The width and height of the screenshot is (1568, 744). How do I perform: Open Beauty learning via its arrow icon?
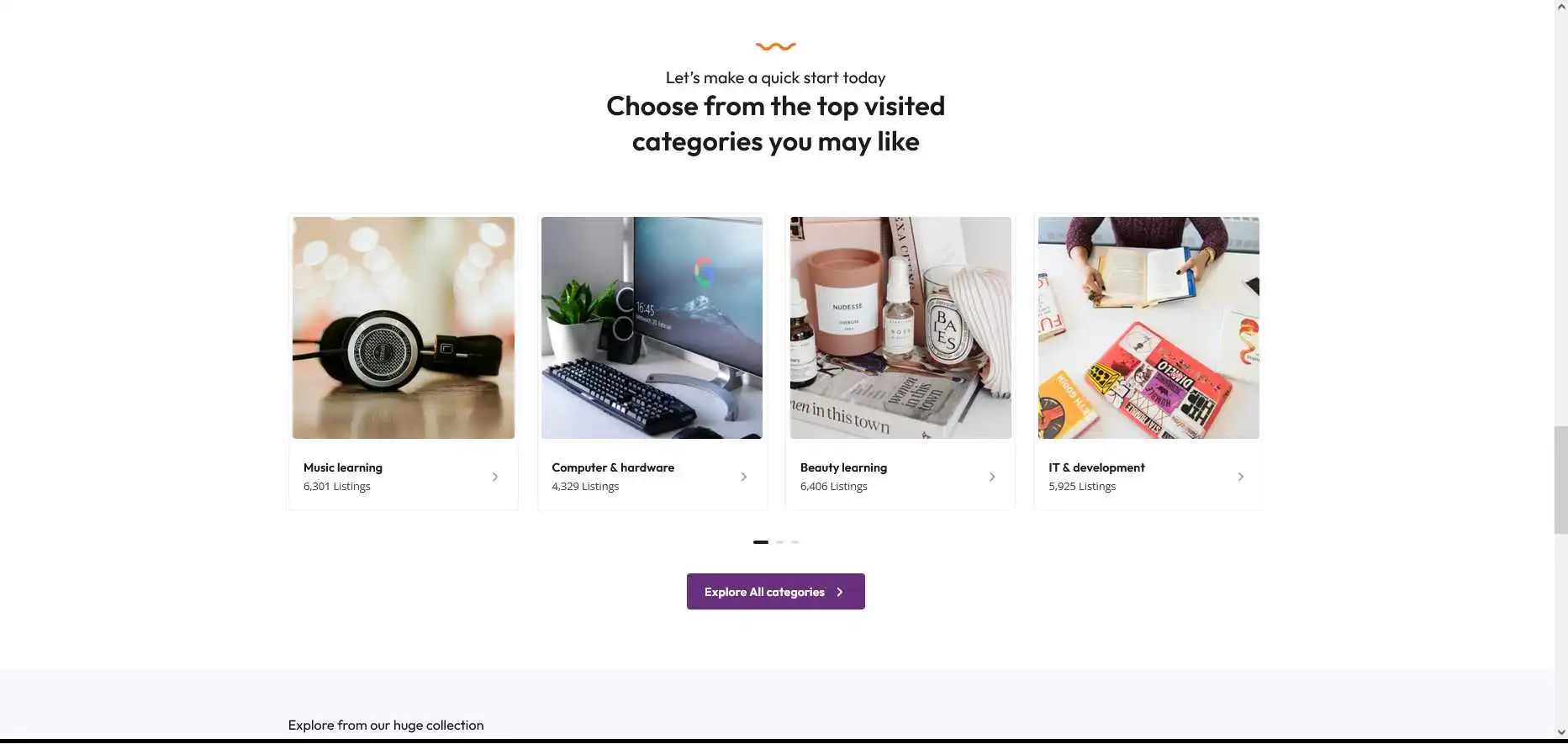[992, 477]
